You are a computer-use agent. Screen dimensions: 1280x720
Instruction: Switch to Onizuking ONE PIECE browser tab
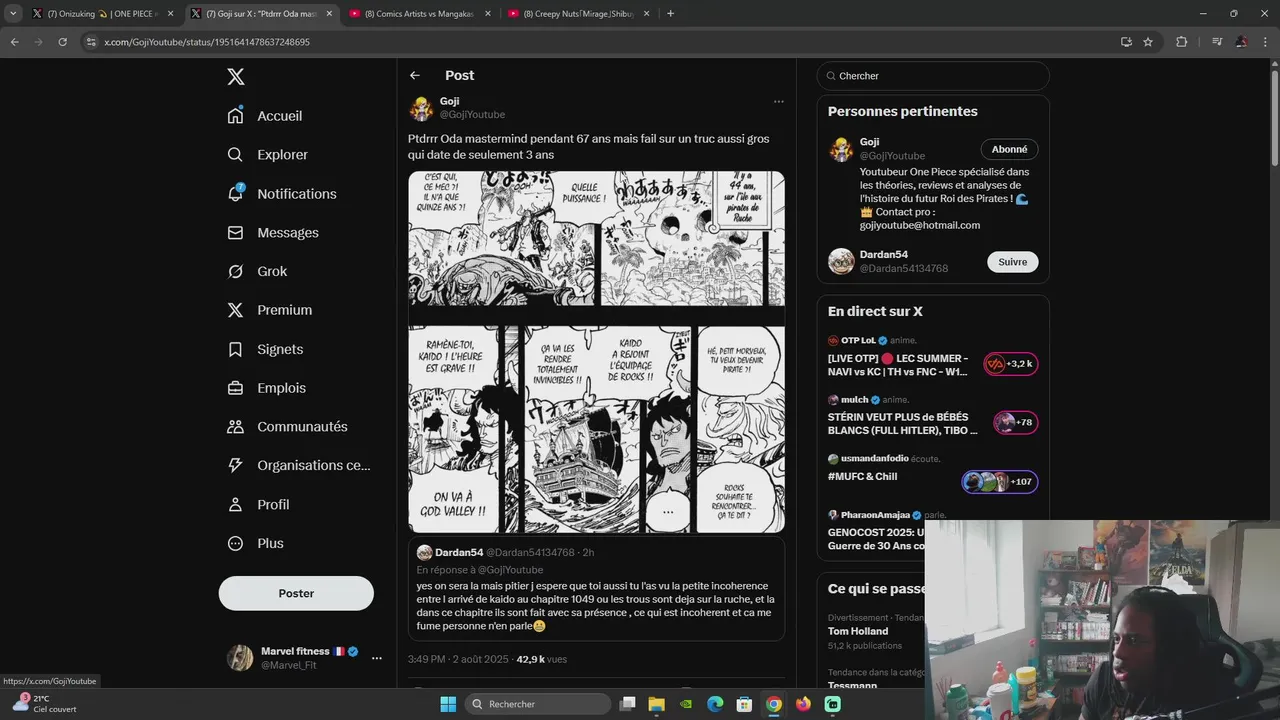click(x=103, y=13)
